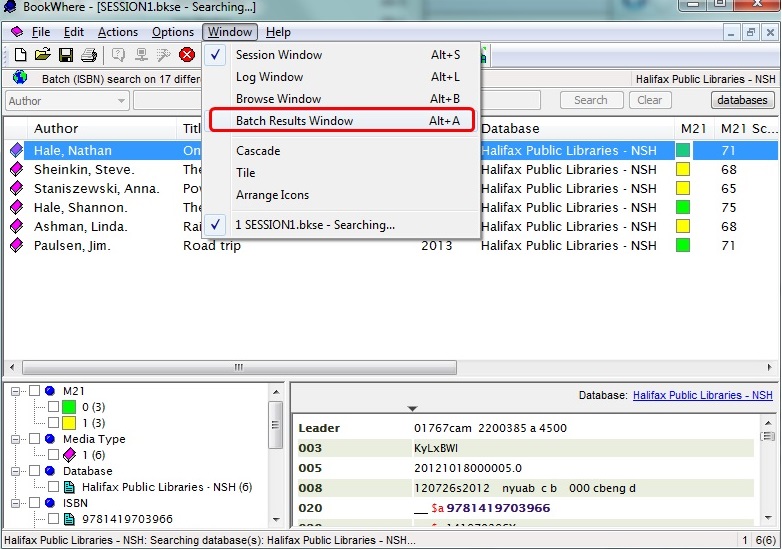Open Halifax Public Libraries - NSH database link
Viewport: 782px width, 549px height.
703,395
